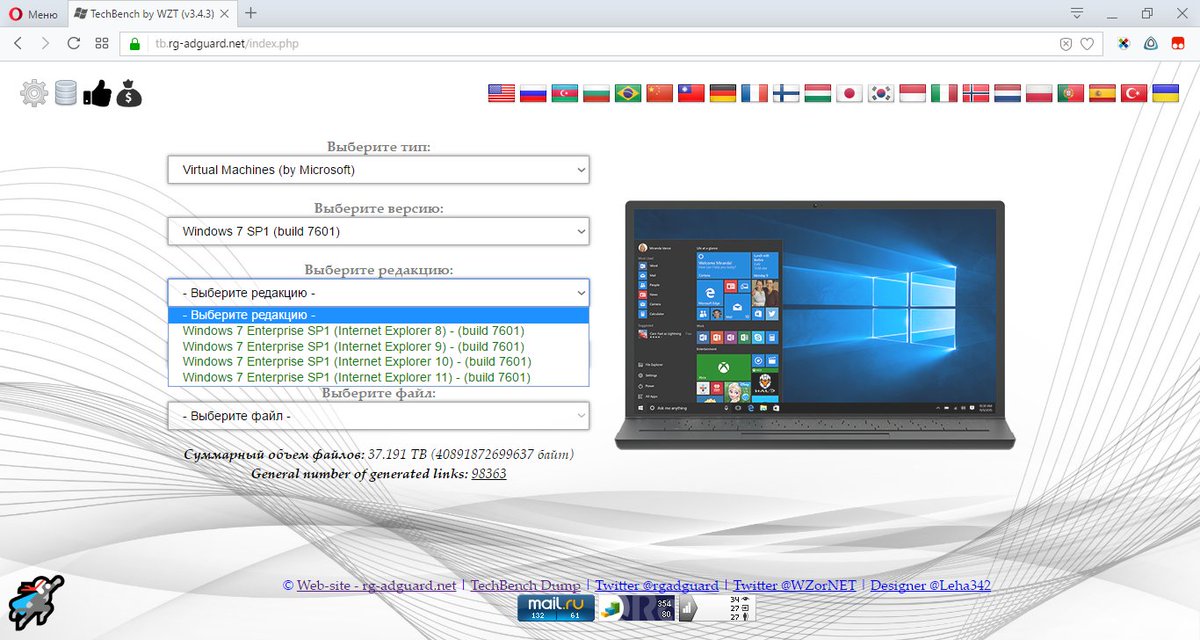Select Windows 7 Enterprise SP1 Internet Explorer 11 option
Screen dimensions: 1200x640
[x=379, y=377]
